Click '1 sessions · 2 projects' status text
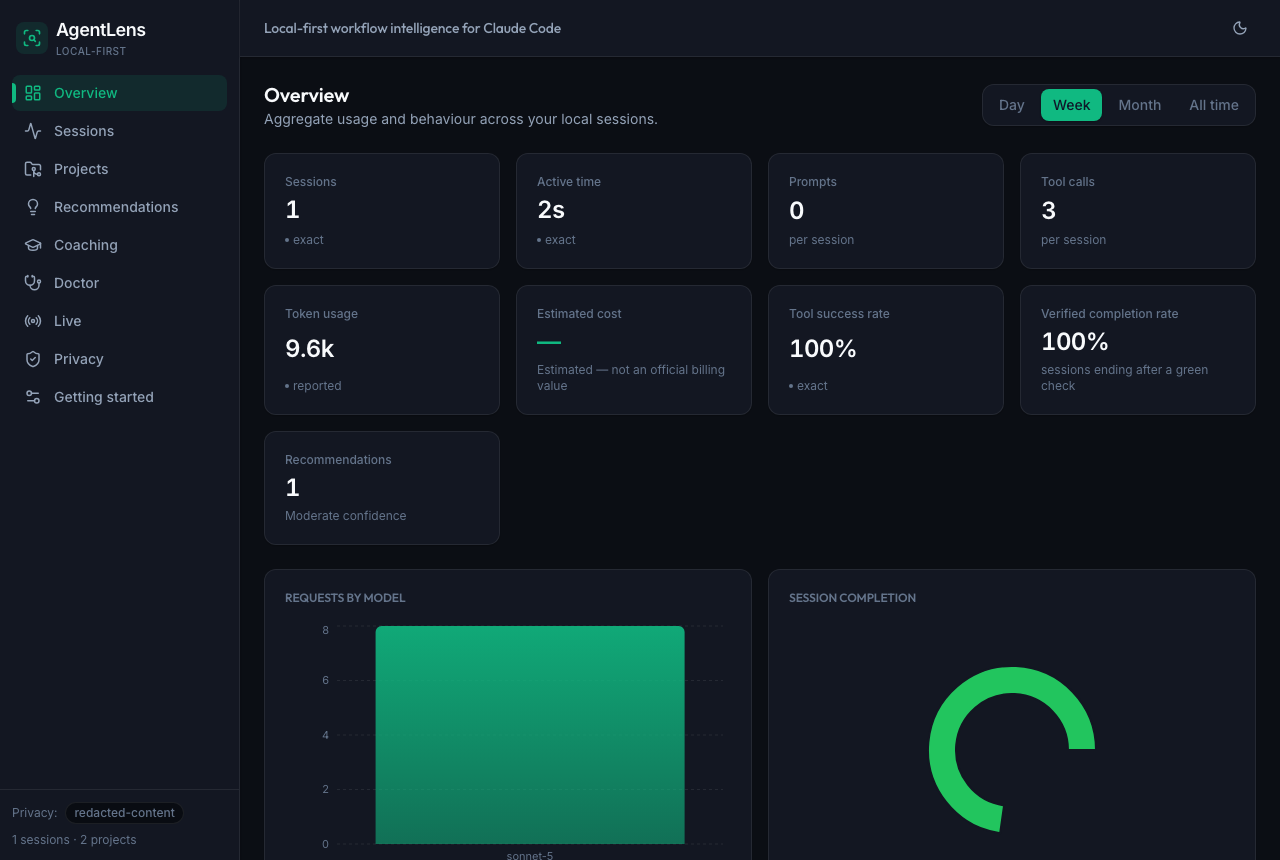Image resolution: width=1280 pixels, height=860 pixels. (x=74, y=840)
